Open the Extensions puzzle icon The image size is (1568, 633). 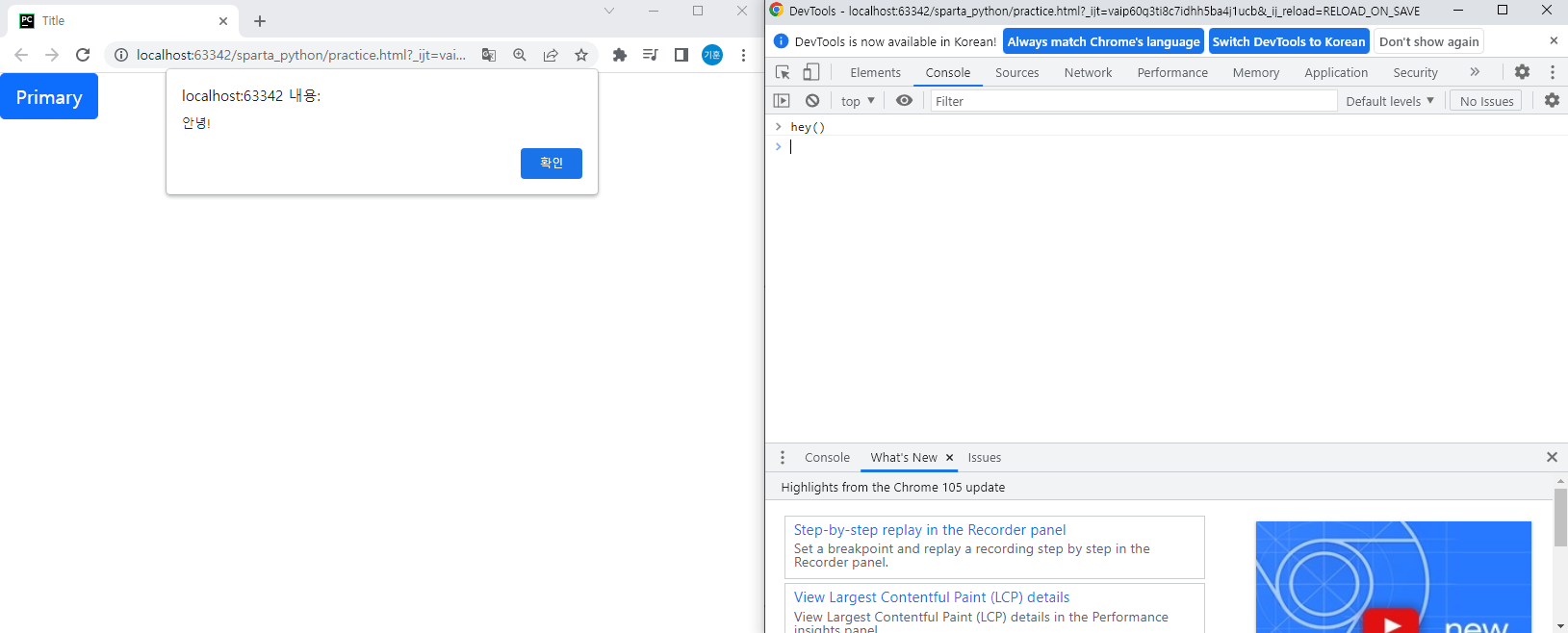[x=620, y=55]
